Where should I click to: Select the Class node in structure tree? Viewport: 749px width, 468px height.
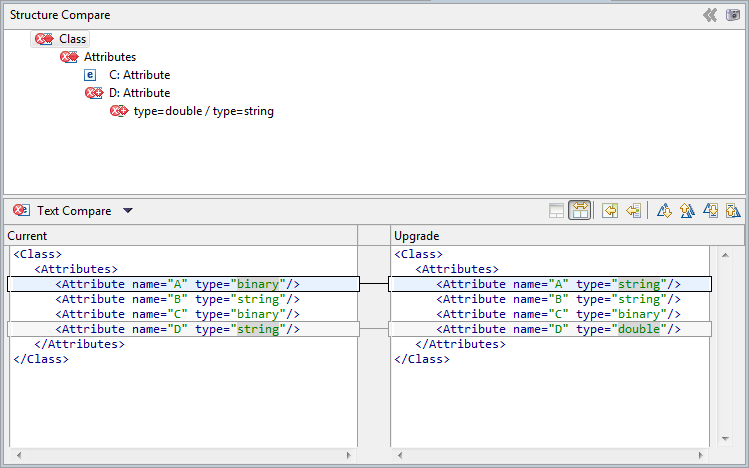point(72,39)
